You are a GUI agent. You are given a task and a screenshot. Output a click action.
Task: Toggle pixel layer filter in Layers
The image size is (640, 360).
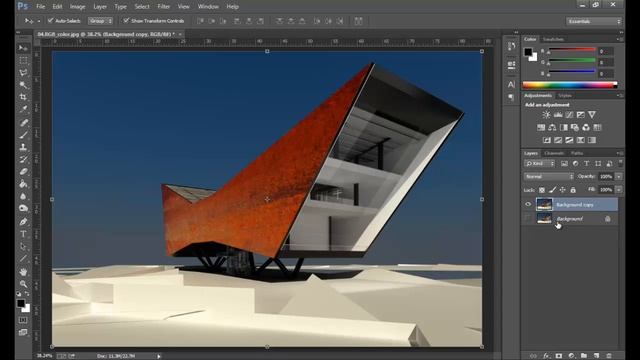(x=564, y=164)
